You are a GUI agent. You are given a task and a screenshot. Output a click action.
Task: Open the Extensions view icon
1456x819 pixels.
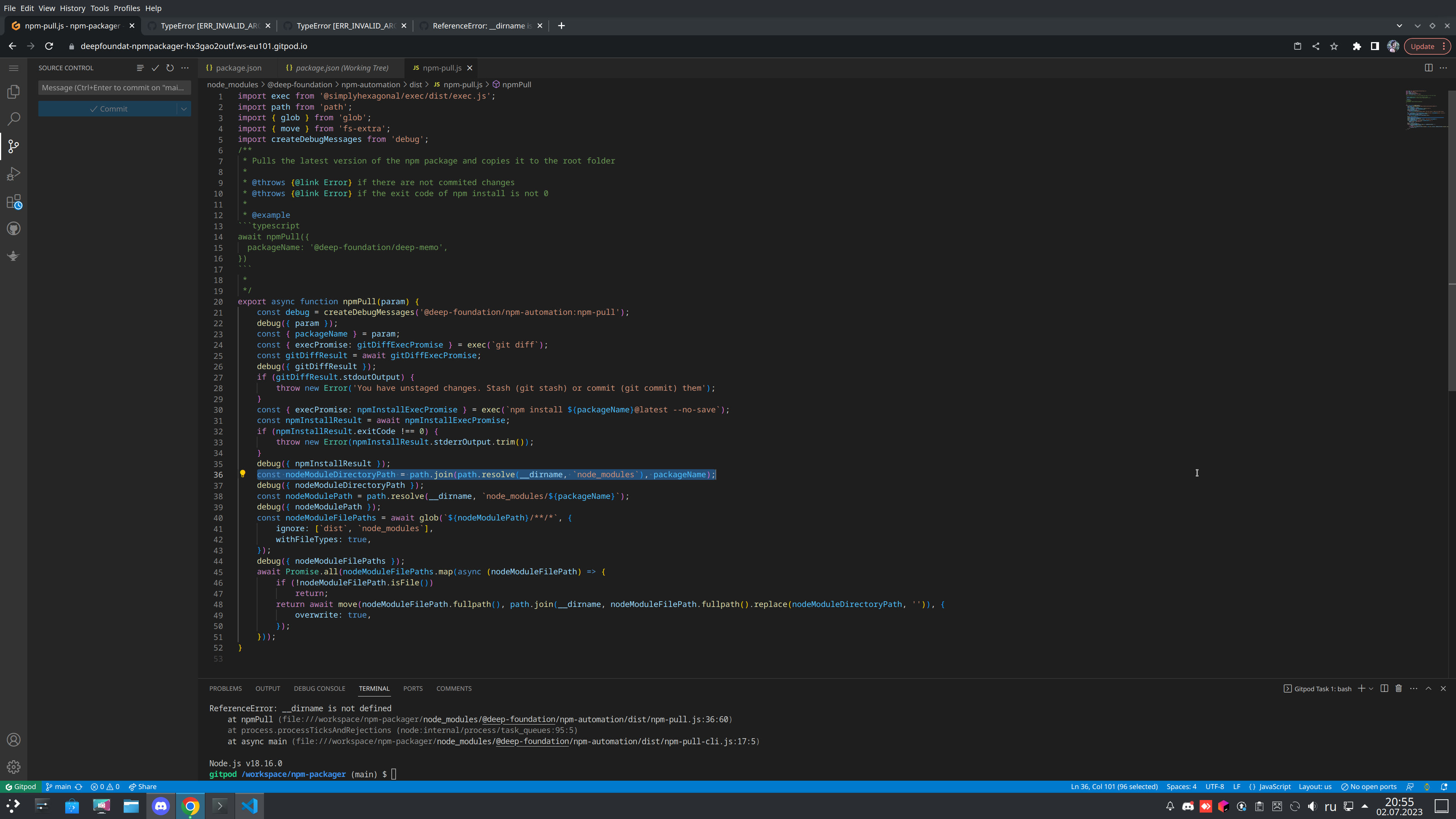pos(14,202)
